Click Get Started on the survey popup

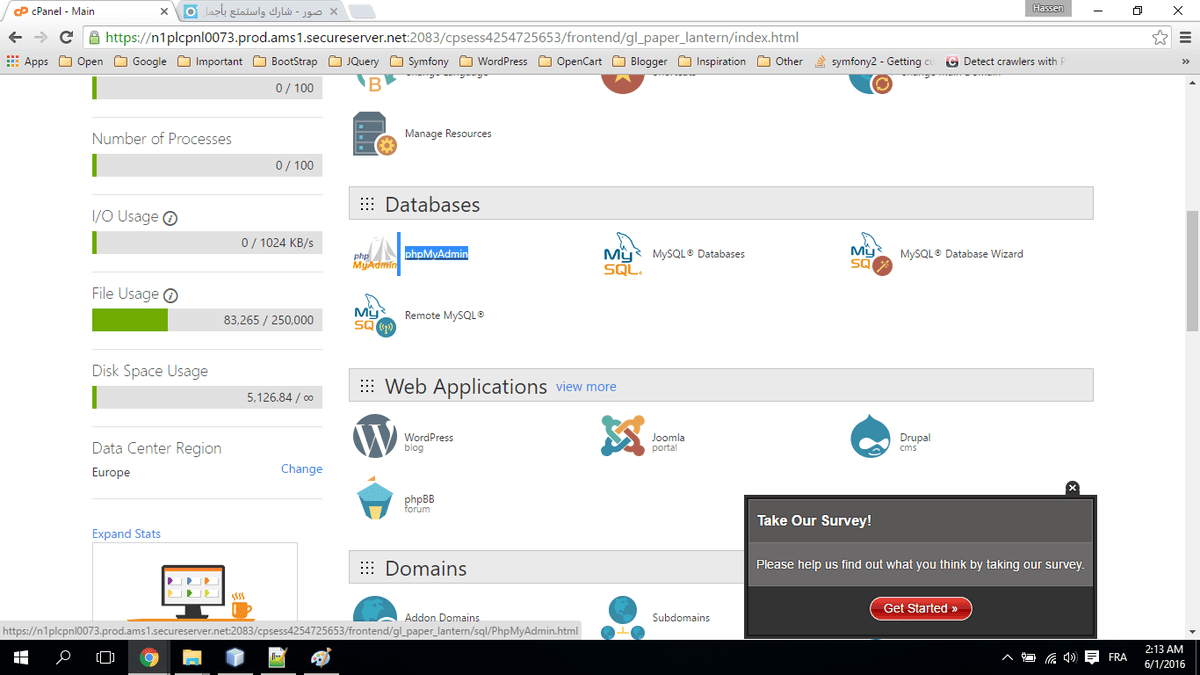tap(920, 608)
